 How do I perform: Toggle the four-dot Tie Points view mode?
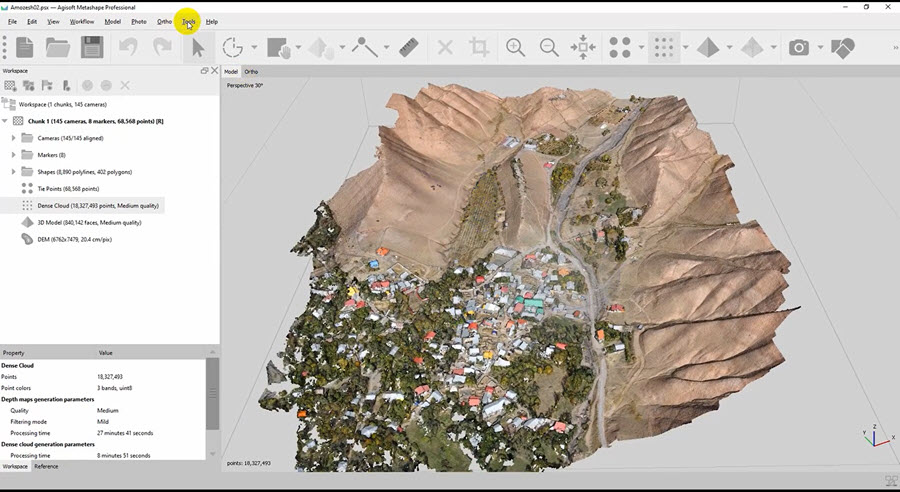point(620,47)
